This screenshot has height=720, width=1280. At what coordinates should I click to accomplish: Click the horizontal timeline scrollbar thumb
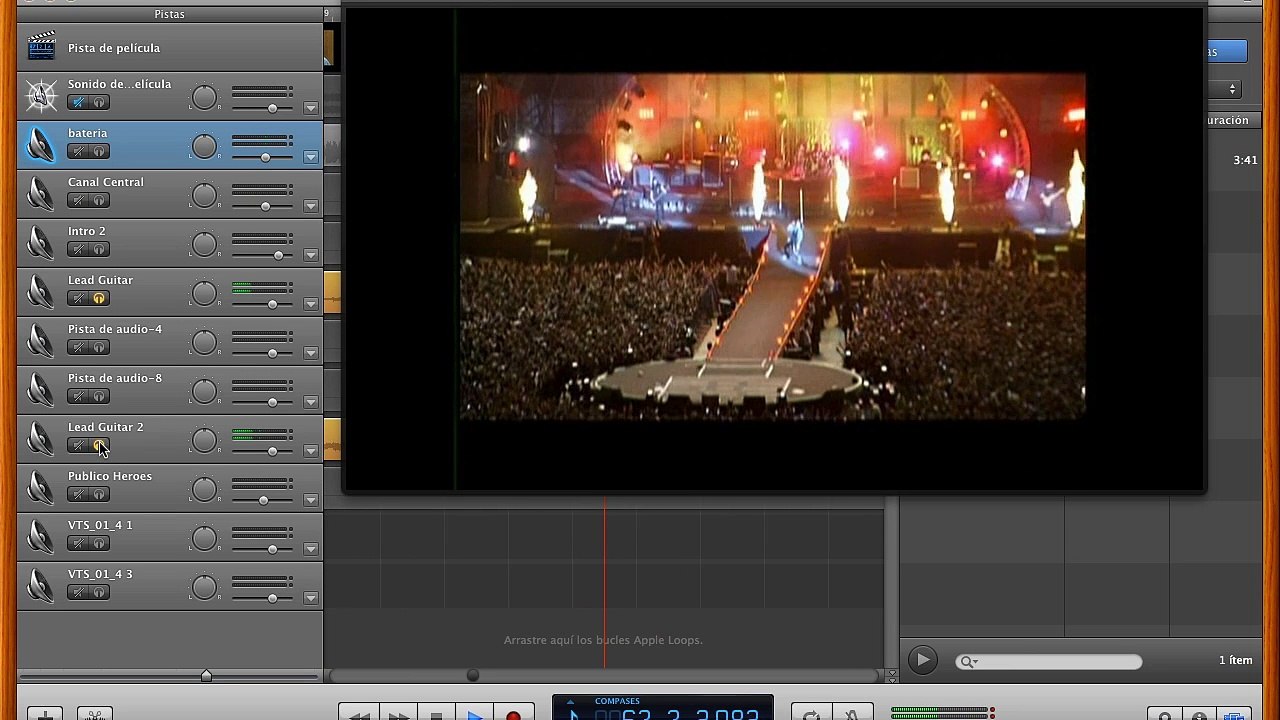coord(473,676)
